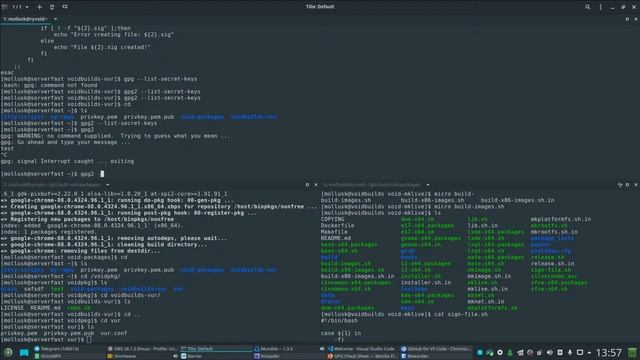Maximize the bottom-right terminal pane
640x360 pixels.
pyautogui.click(x=628, y=185)
